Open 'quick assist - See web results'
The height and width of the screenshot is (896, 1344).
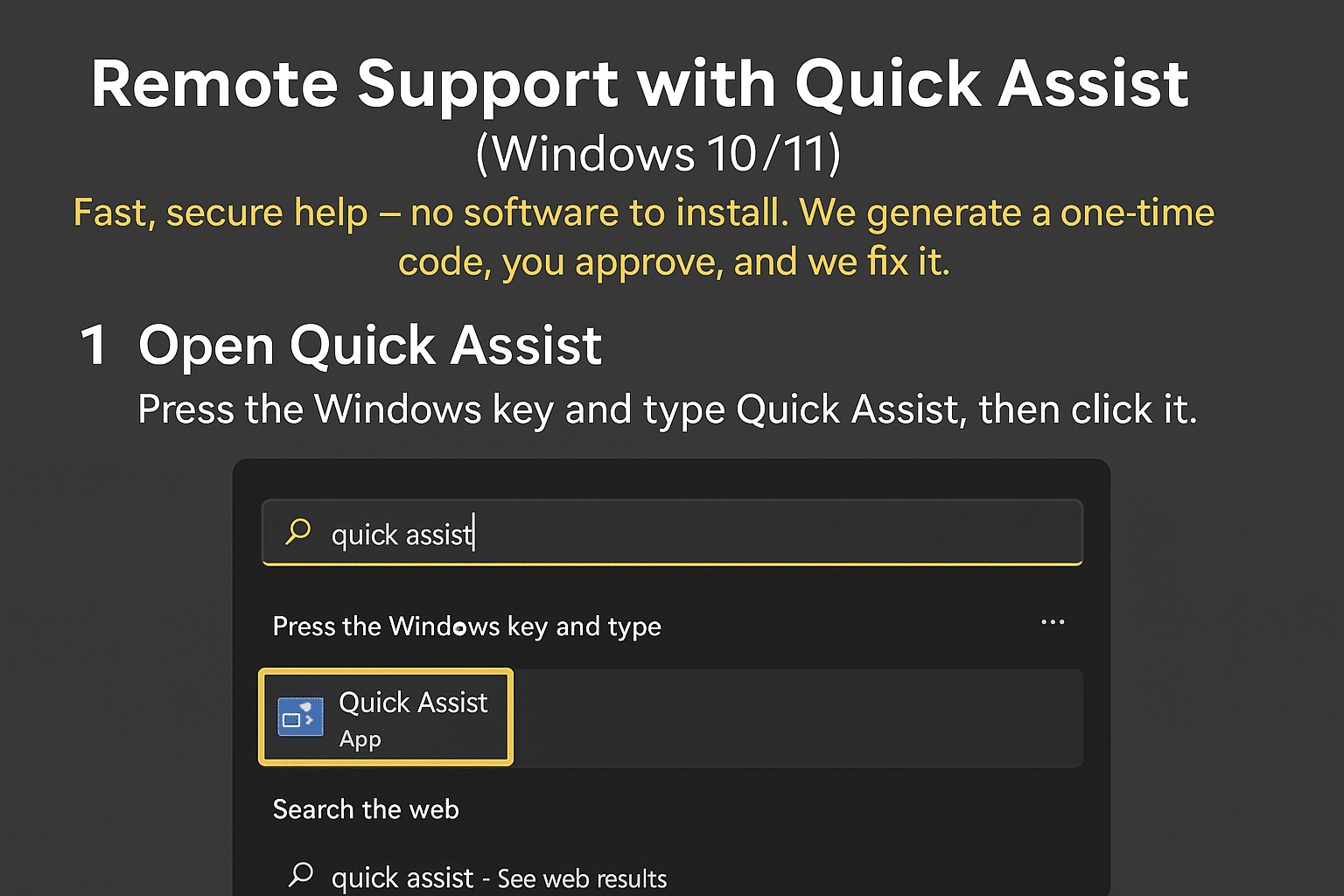(x=499, y=878)
